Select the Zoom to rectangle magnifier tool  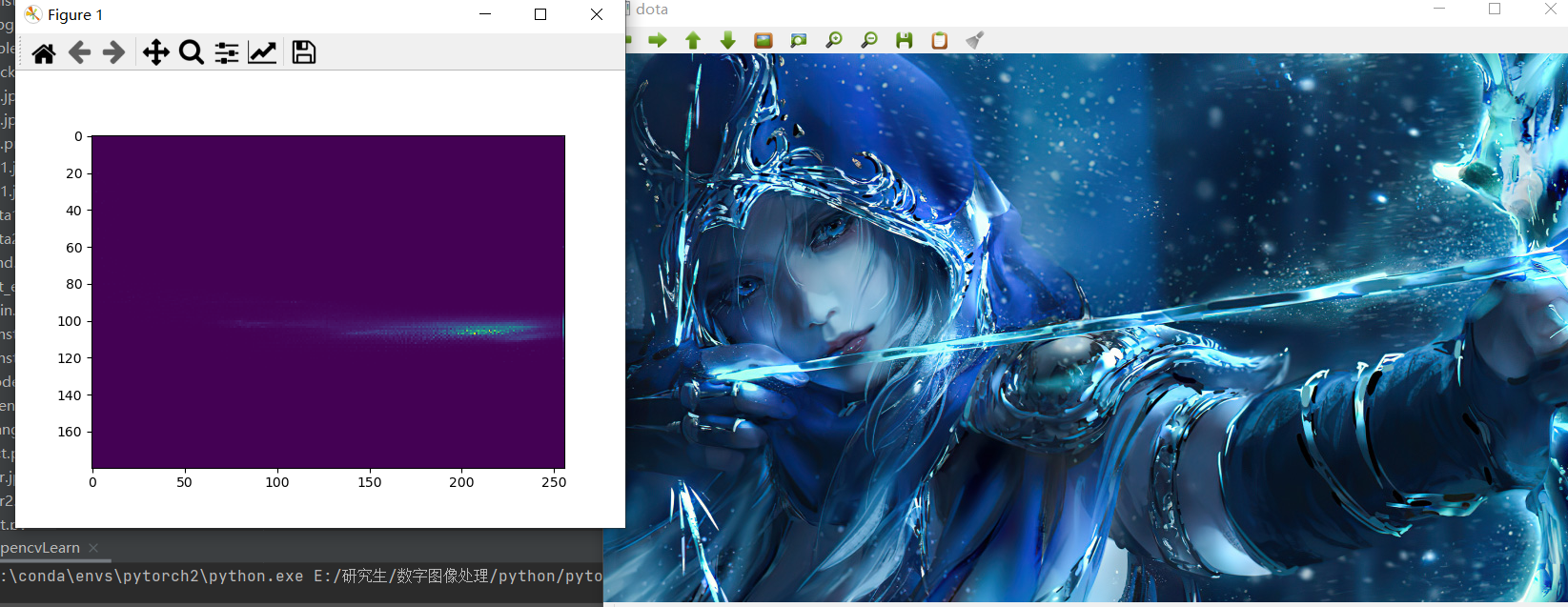(x=192, y=52)
